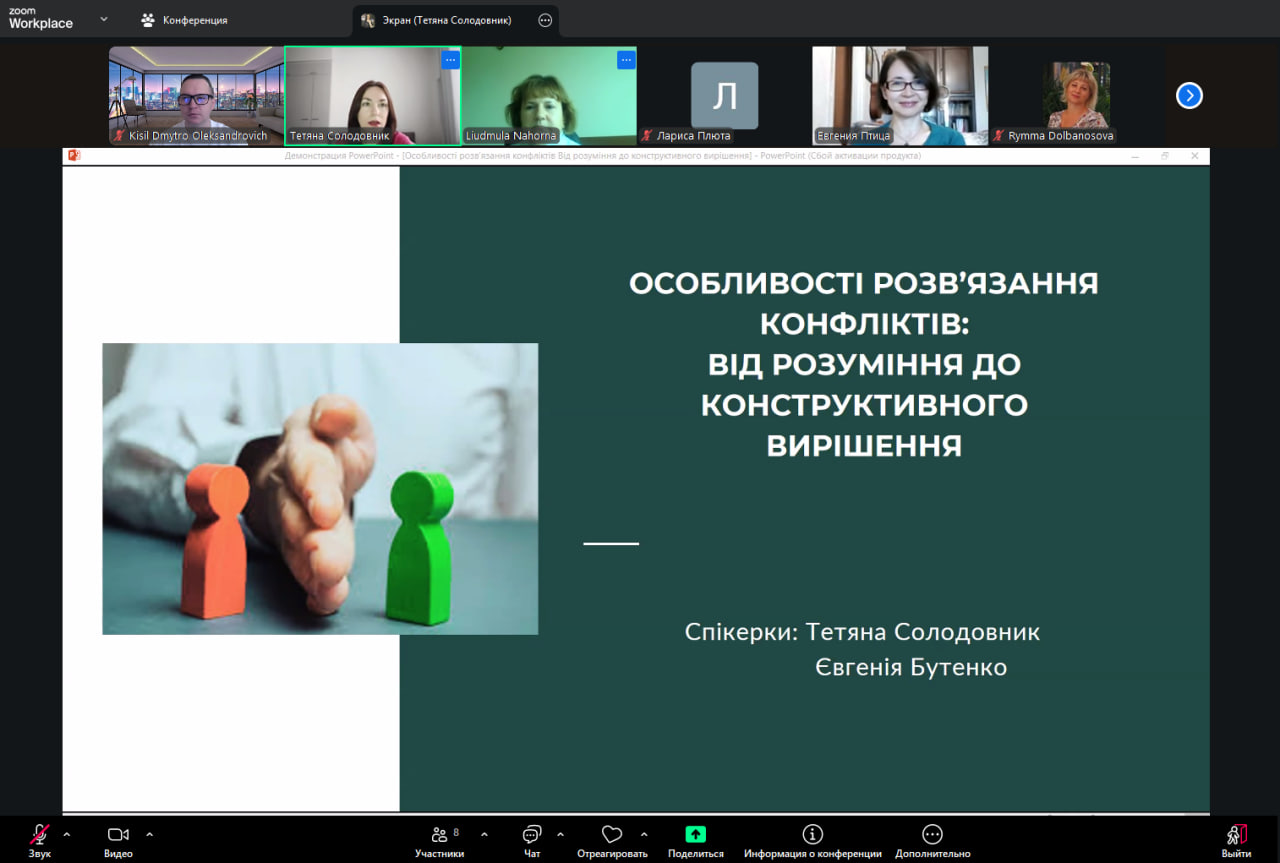Click the Отреагировать reactions heart icon

pyautogui.click(x=612, y=835)
